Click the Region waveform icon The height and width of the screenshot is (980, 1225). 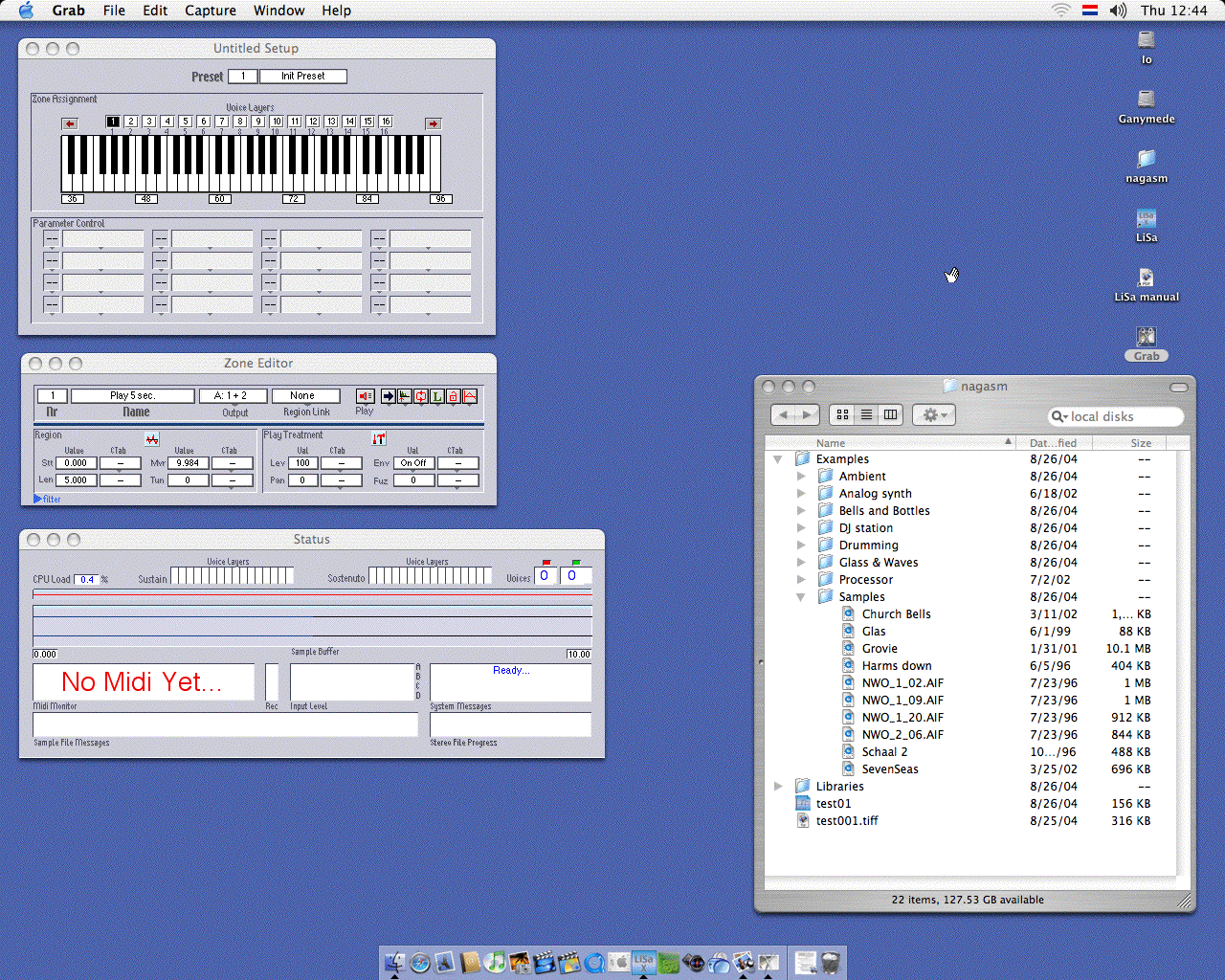[x=152, y=439]
